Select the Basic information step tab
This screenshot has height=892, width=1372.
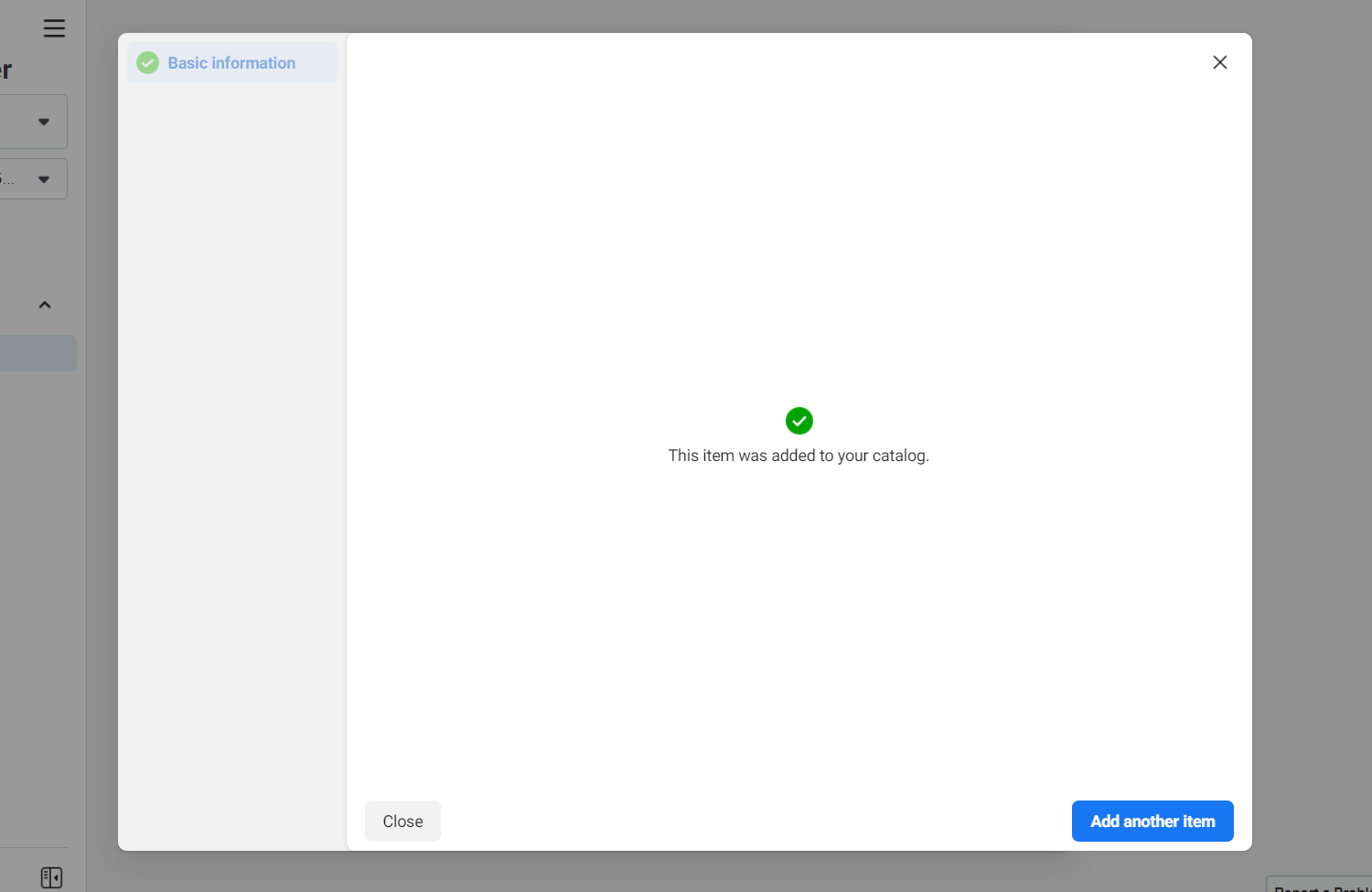(x=231, y=63)
